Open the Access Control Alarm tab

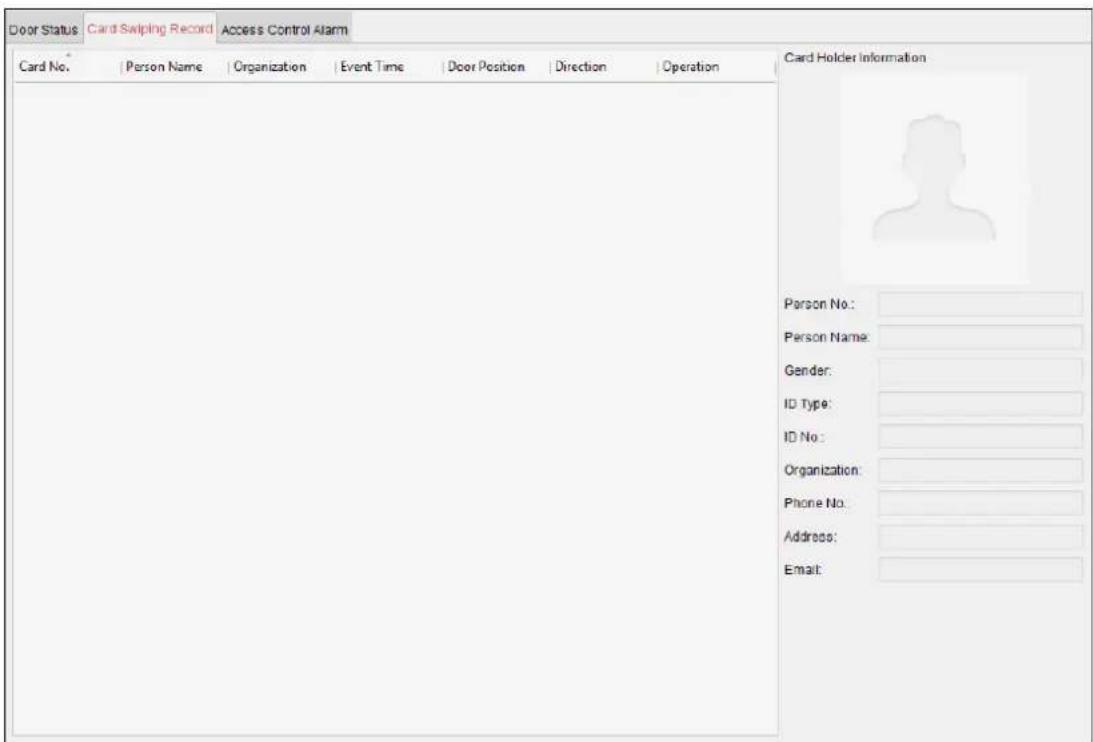[284, 30]
